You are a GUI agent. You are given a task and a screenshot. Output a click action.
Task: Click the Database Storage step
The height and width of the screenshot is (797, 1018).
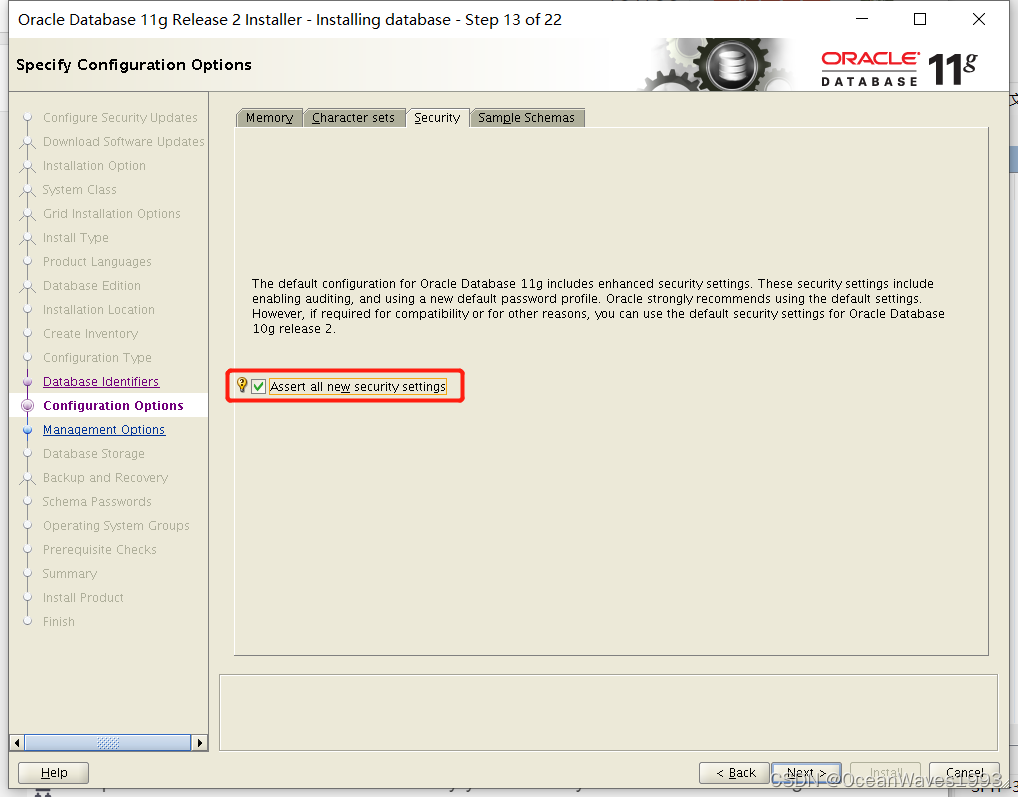coord(93,454)
